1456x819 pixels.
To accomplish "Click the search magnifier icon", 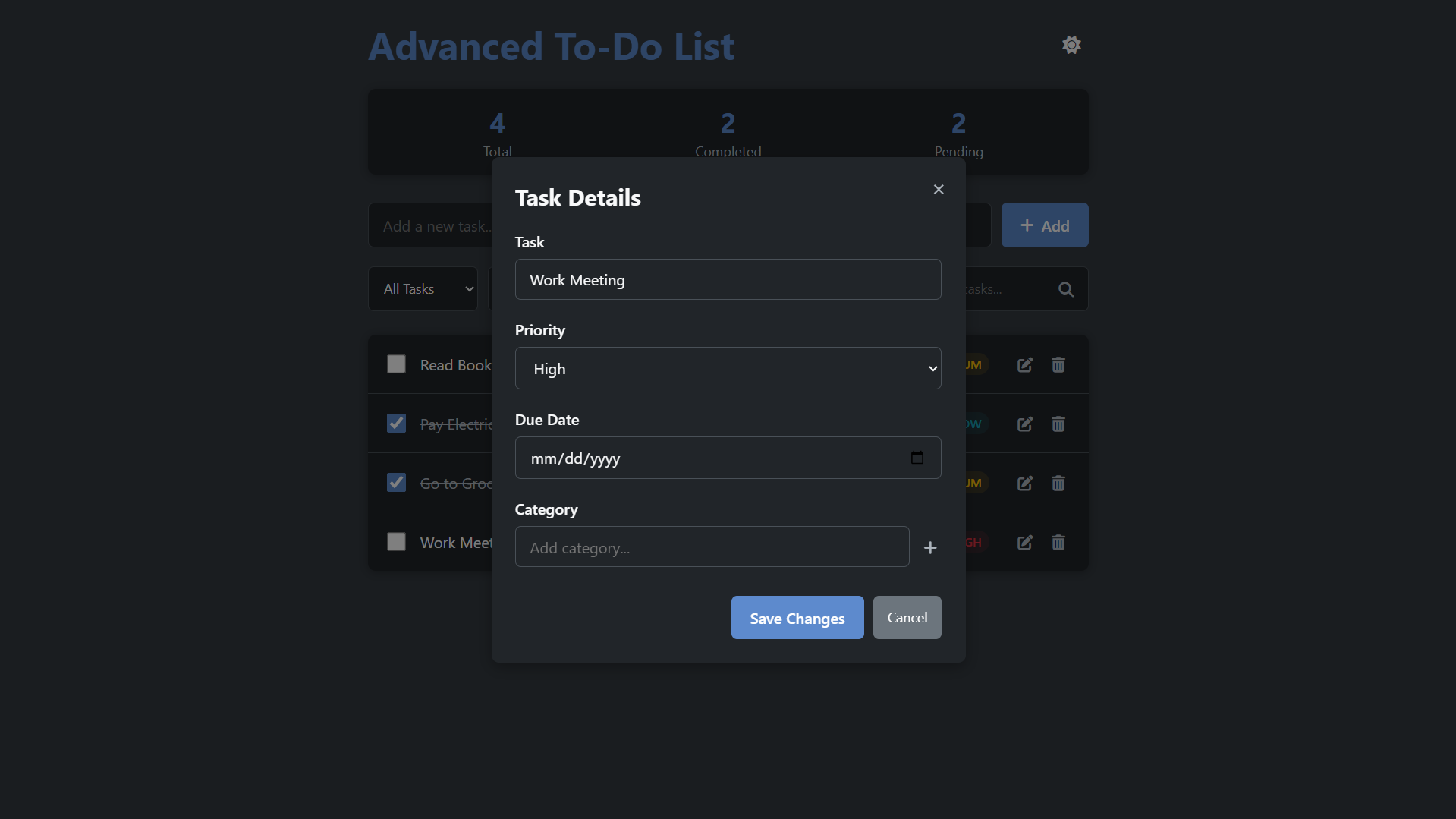I will [1066, 289].
